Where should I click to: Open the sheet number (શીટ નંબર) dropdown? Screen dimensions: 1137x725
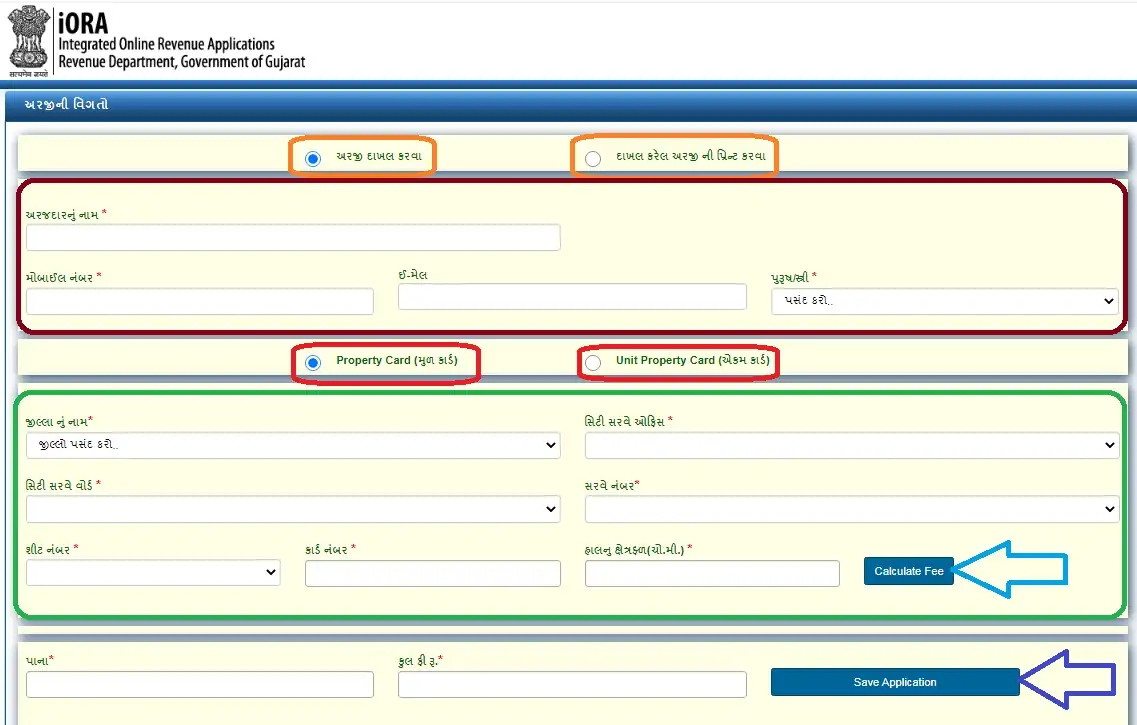[x=153, y=573]
